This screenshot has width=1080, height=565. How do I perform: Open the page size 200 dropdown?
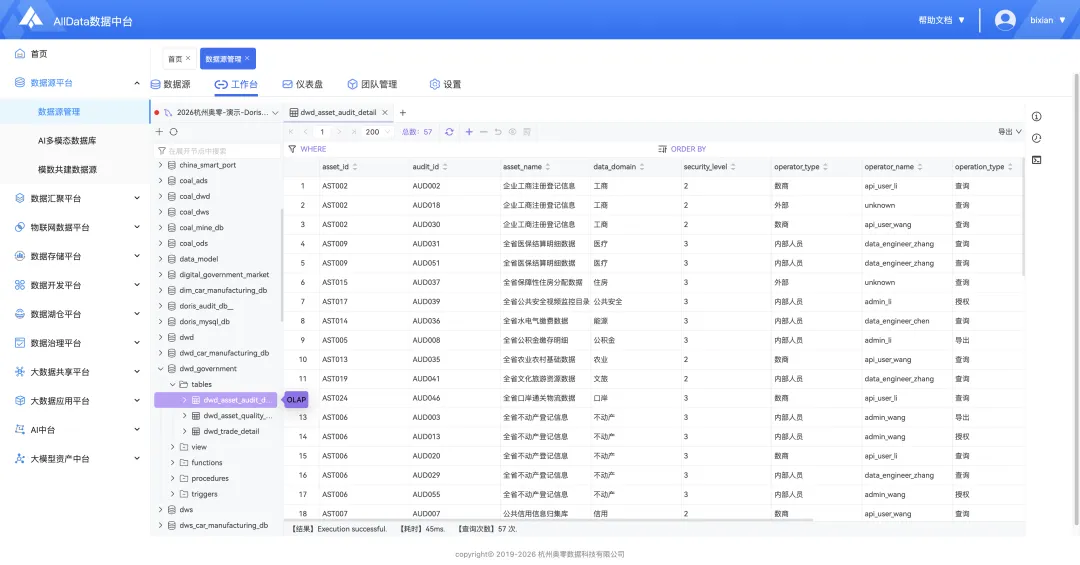(377, 132)
